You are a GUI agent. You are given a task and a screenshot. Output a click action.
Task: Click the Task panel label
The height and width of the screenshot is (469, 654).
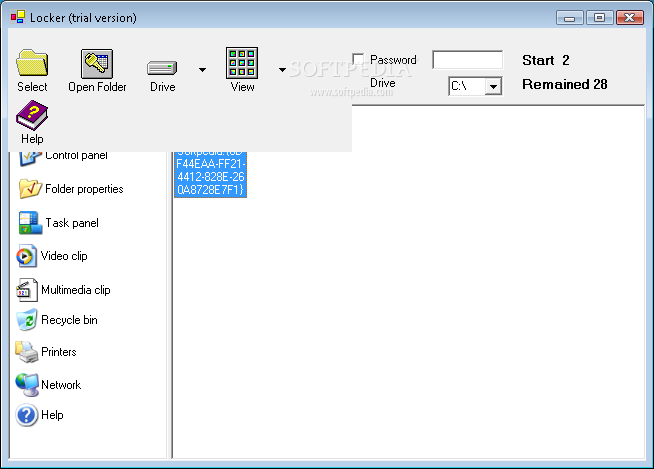(72, 223)
